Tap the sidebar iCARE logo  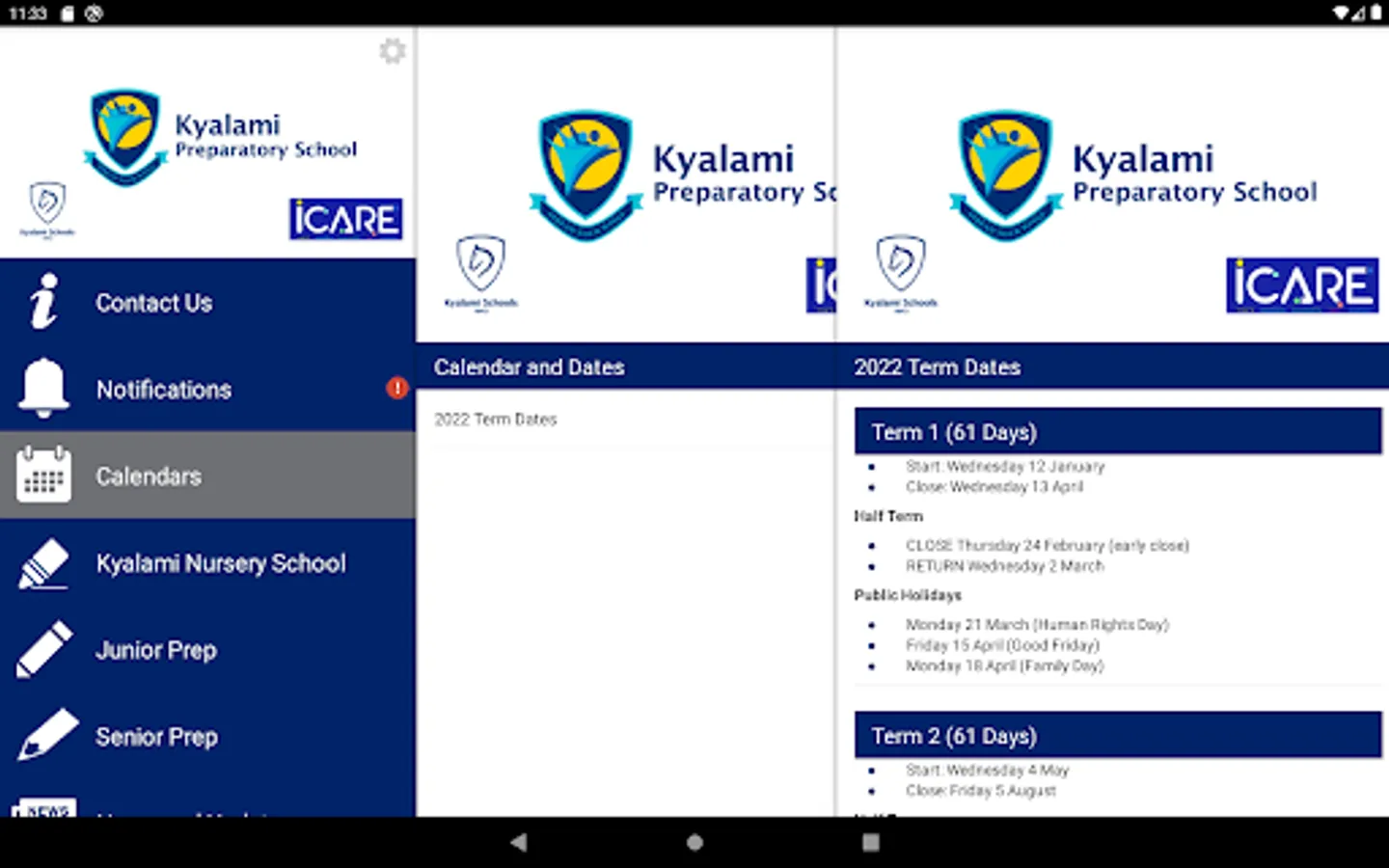coord(345,220)
